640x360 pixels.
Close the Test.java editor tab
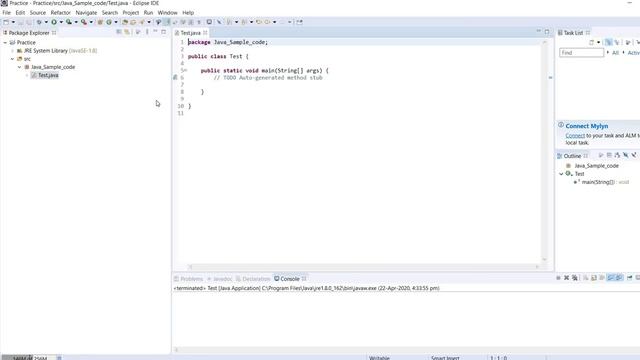pyautogui.click(x=205, y=33)
